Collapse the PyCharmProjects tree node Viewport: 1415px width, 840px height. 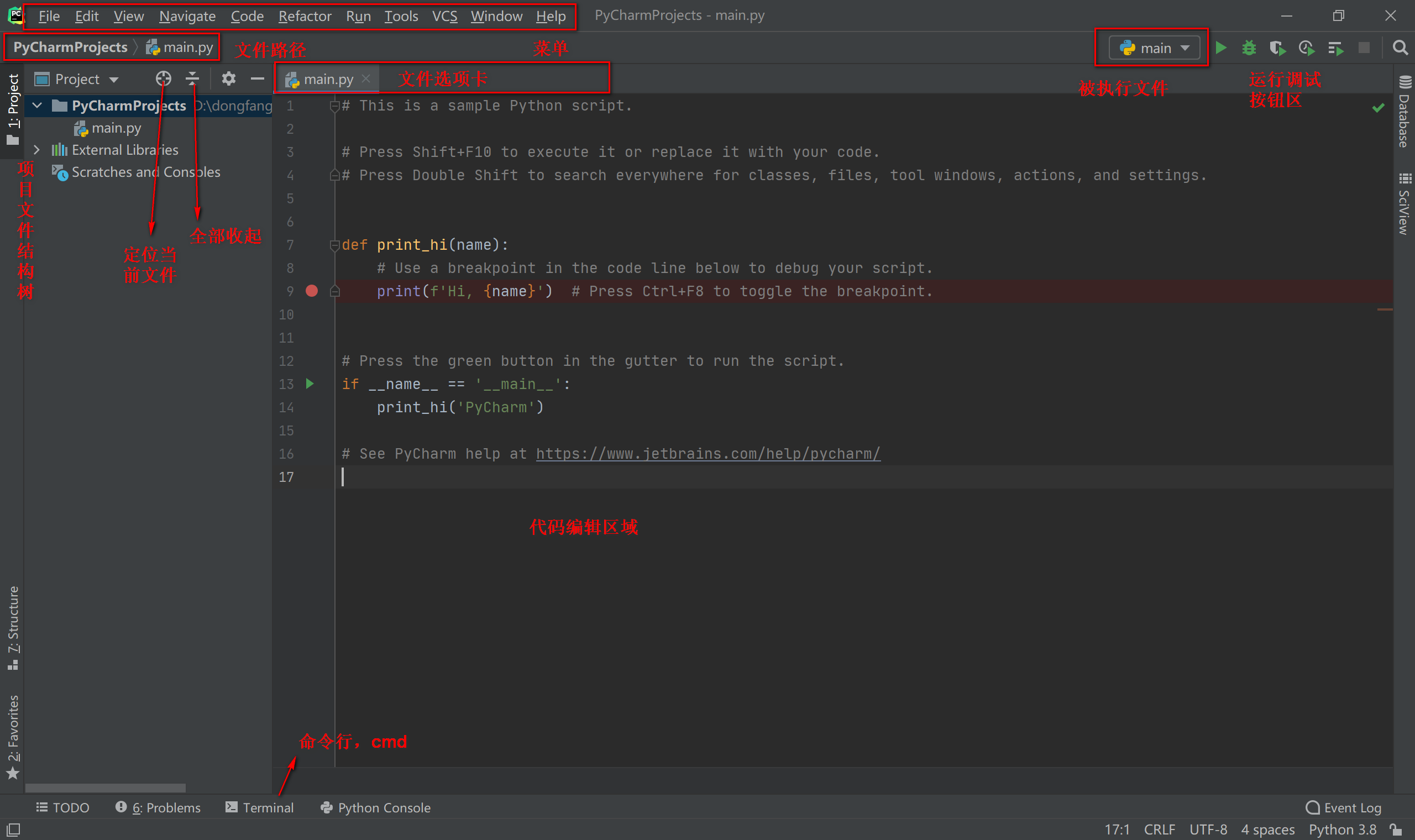click(38, 106)
